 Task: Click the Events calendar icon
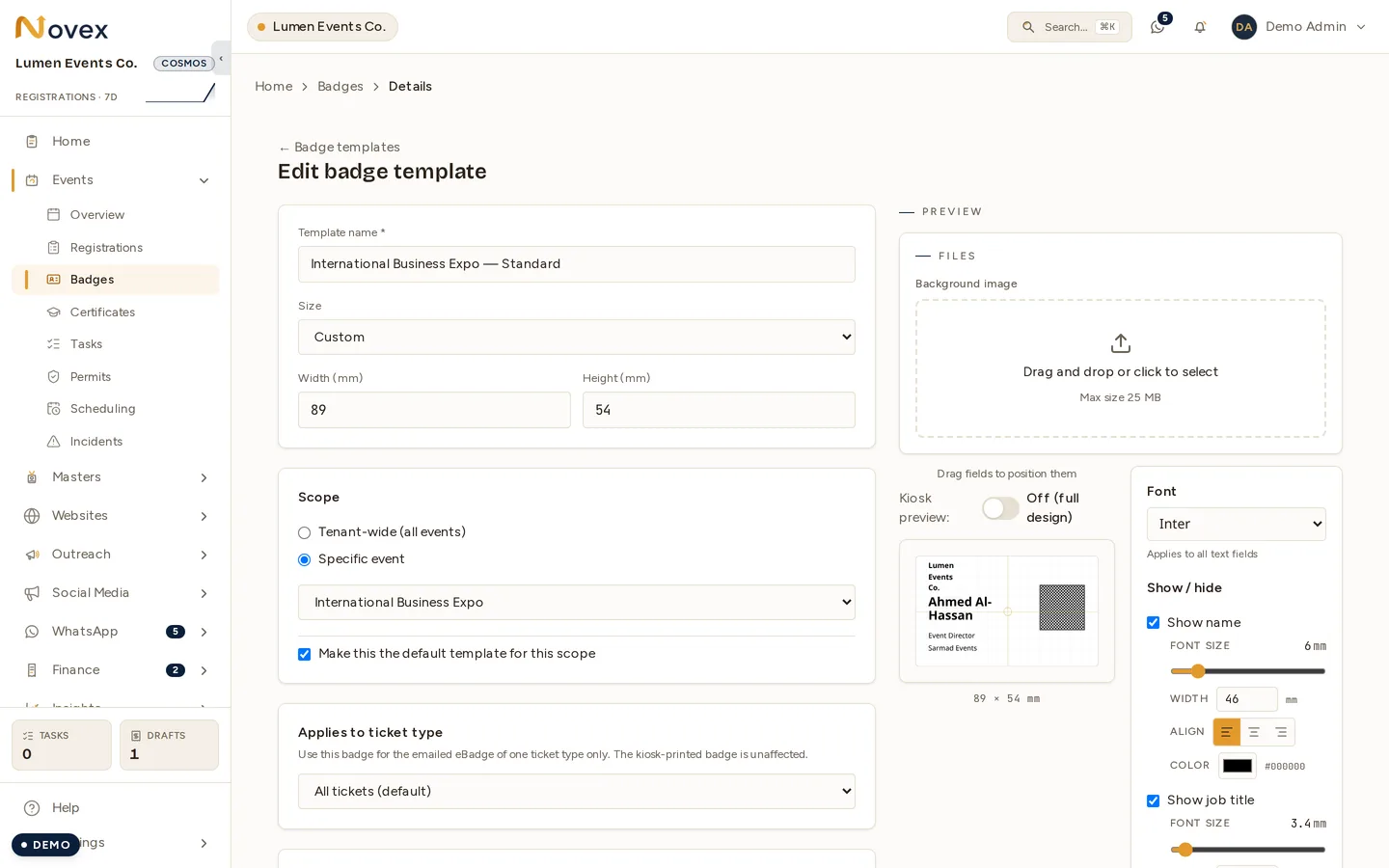click(x=32, y=180)
